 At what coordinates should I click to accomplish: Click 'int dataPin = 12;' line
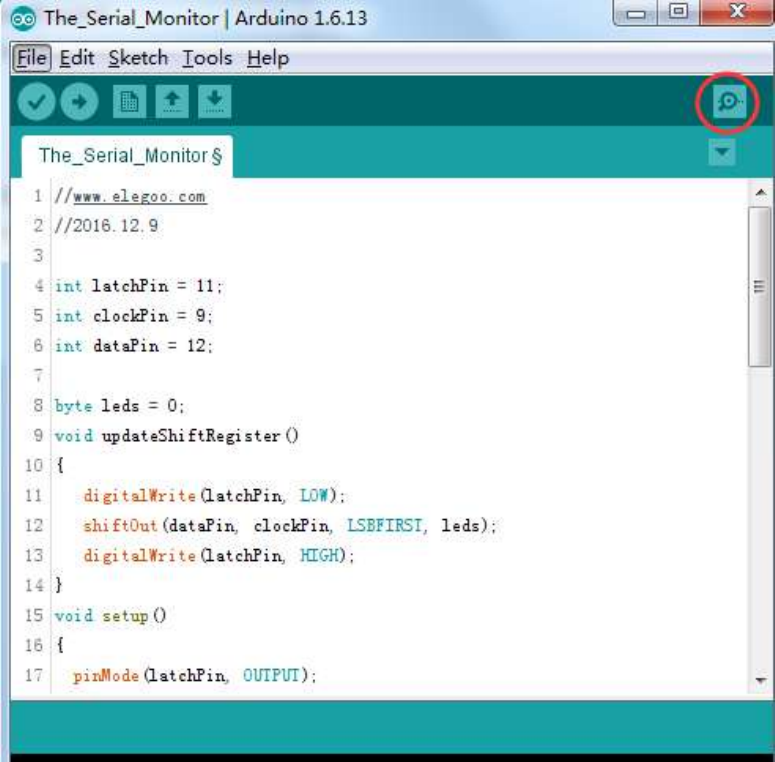tap(133, 345)
